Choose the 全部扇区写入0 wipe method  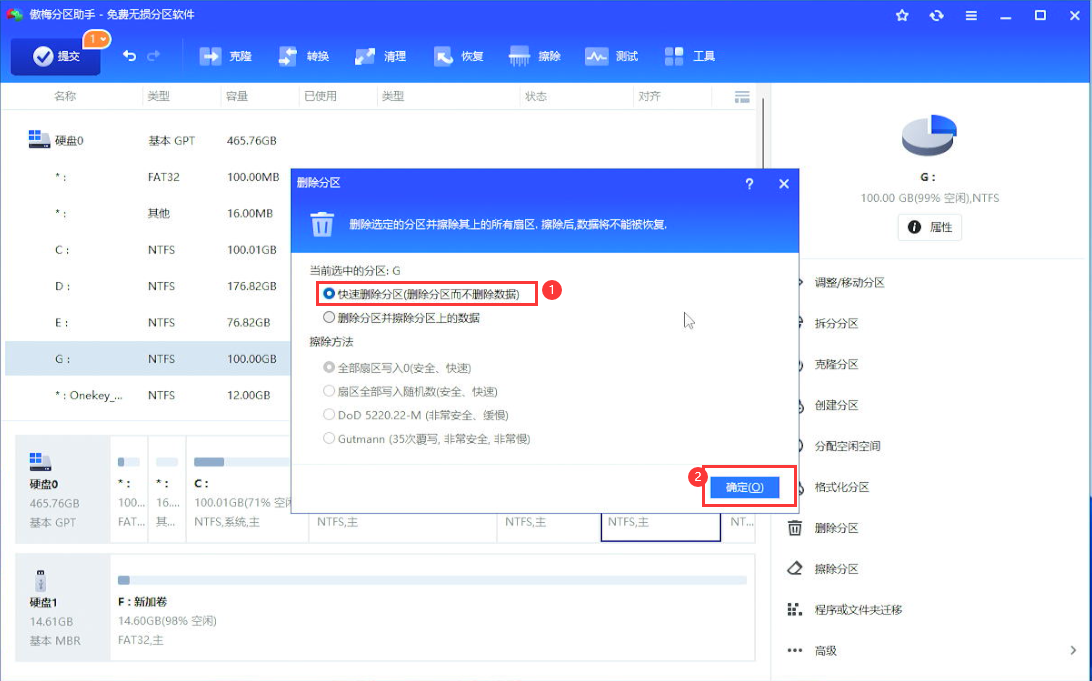click(x=329, y=367)
